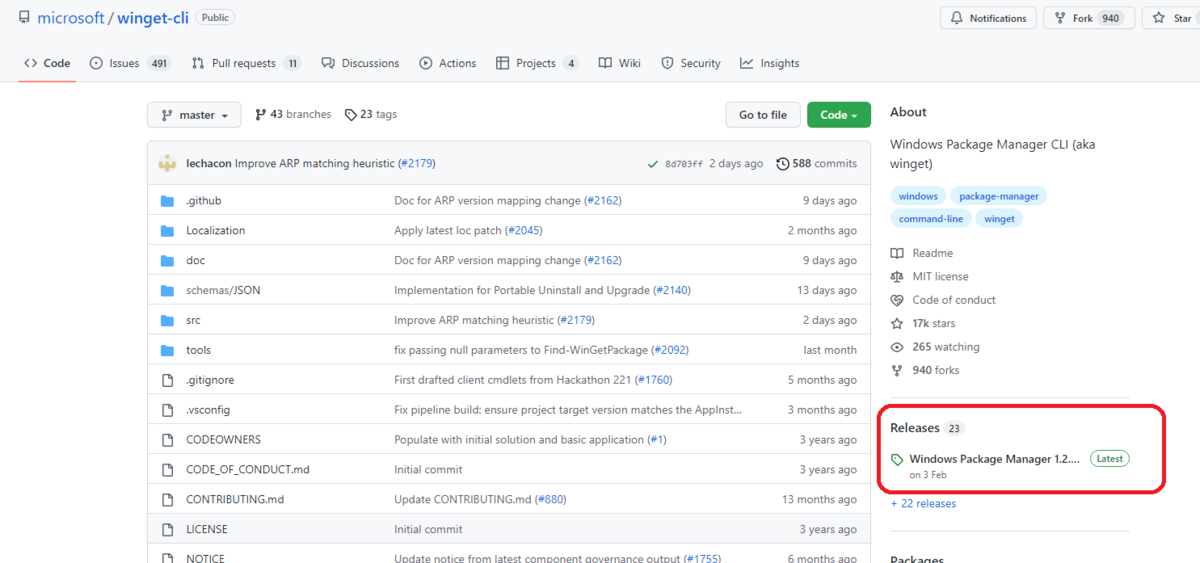Open the doc folder
Image resolution: width=1200 pixels, height=563 pixels.
pos(195,260)
